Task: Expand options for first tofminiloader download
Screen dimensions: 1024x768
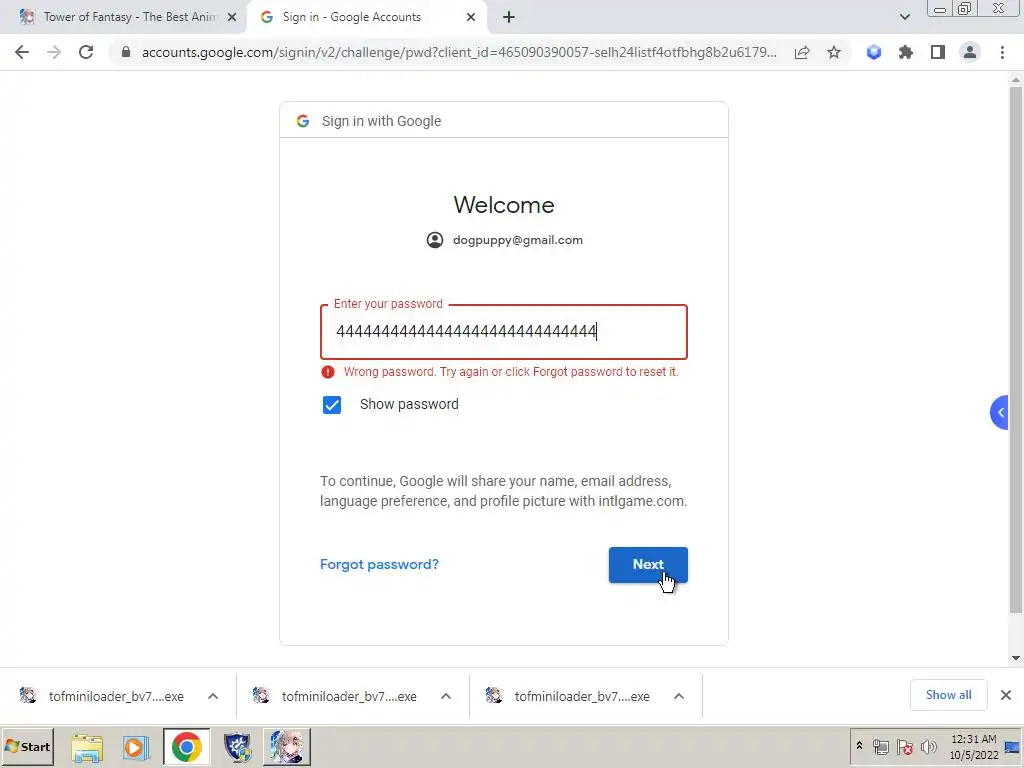Action: pyautogui.click(x=213, y=696)
